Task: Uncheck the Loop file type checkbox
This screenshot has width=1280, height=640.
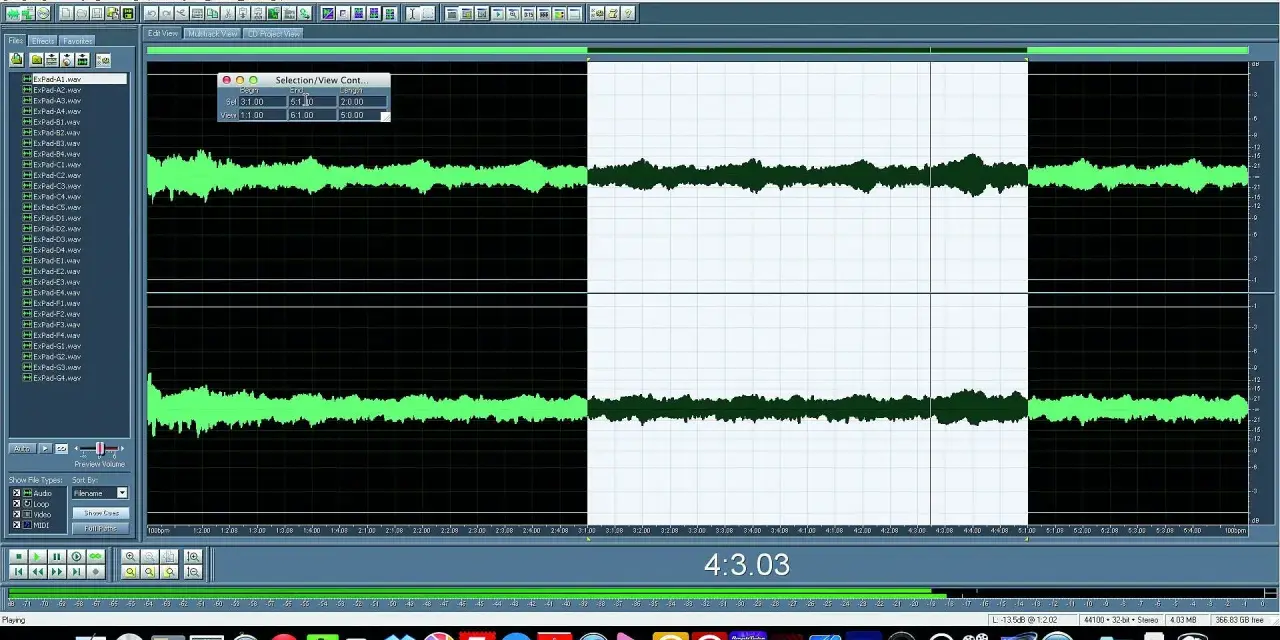Action: tap(16, 504)
